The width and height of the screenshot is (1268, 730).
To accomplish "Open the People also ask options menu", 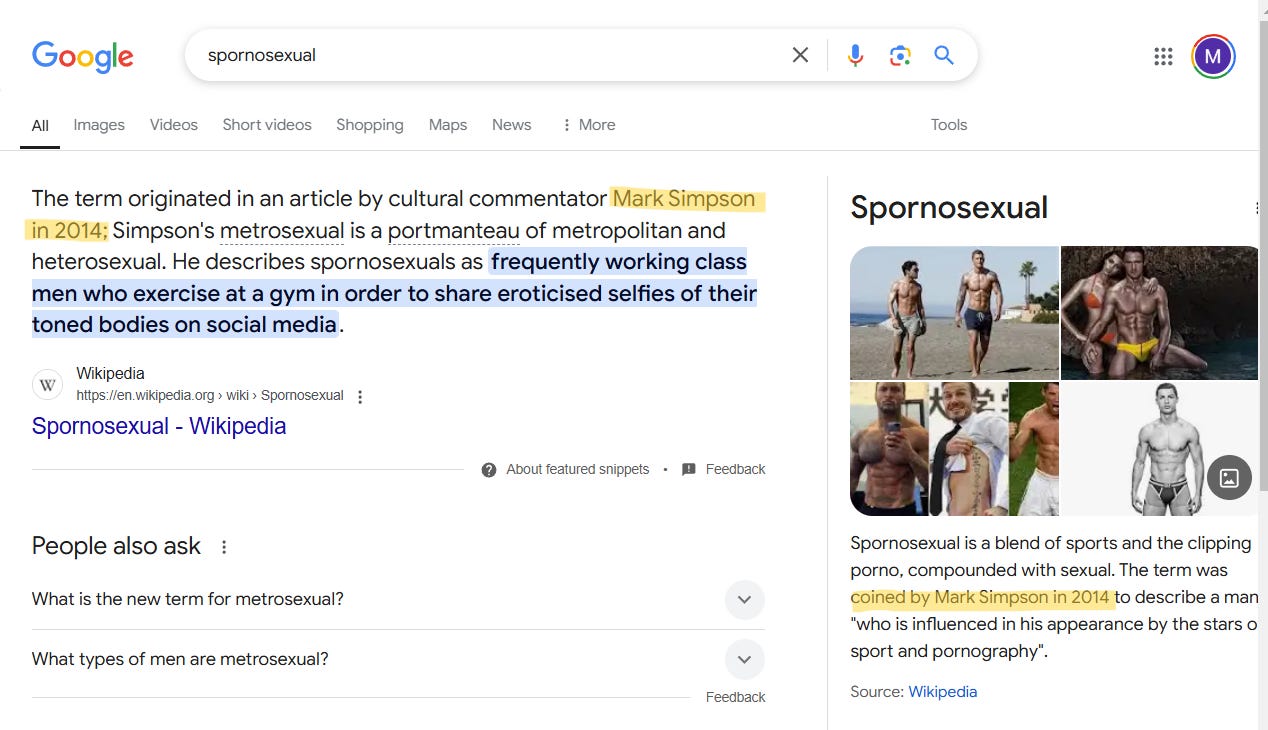I will [x=223, y=546].
